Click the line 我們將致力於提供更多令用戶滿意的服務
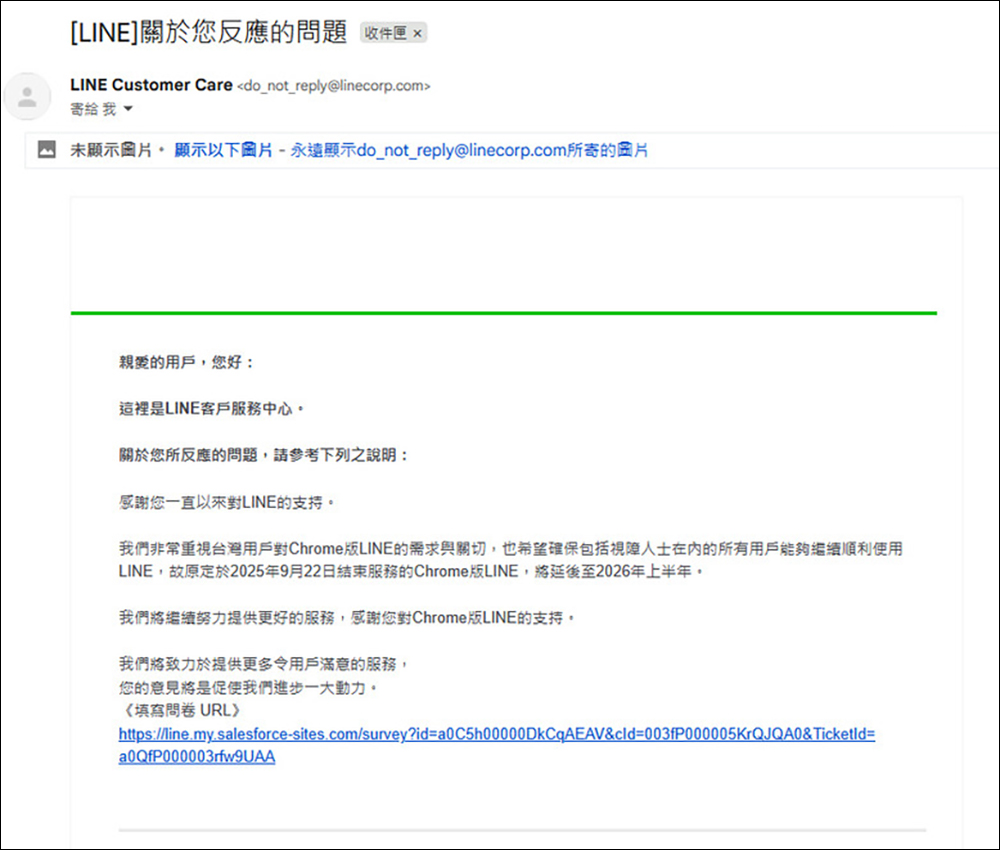Viewport: 1000px width, 850px height. coord(263,664)
